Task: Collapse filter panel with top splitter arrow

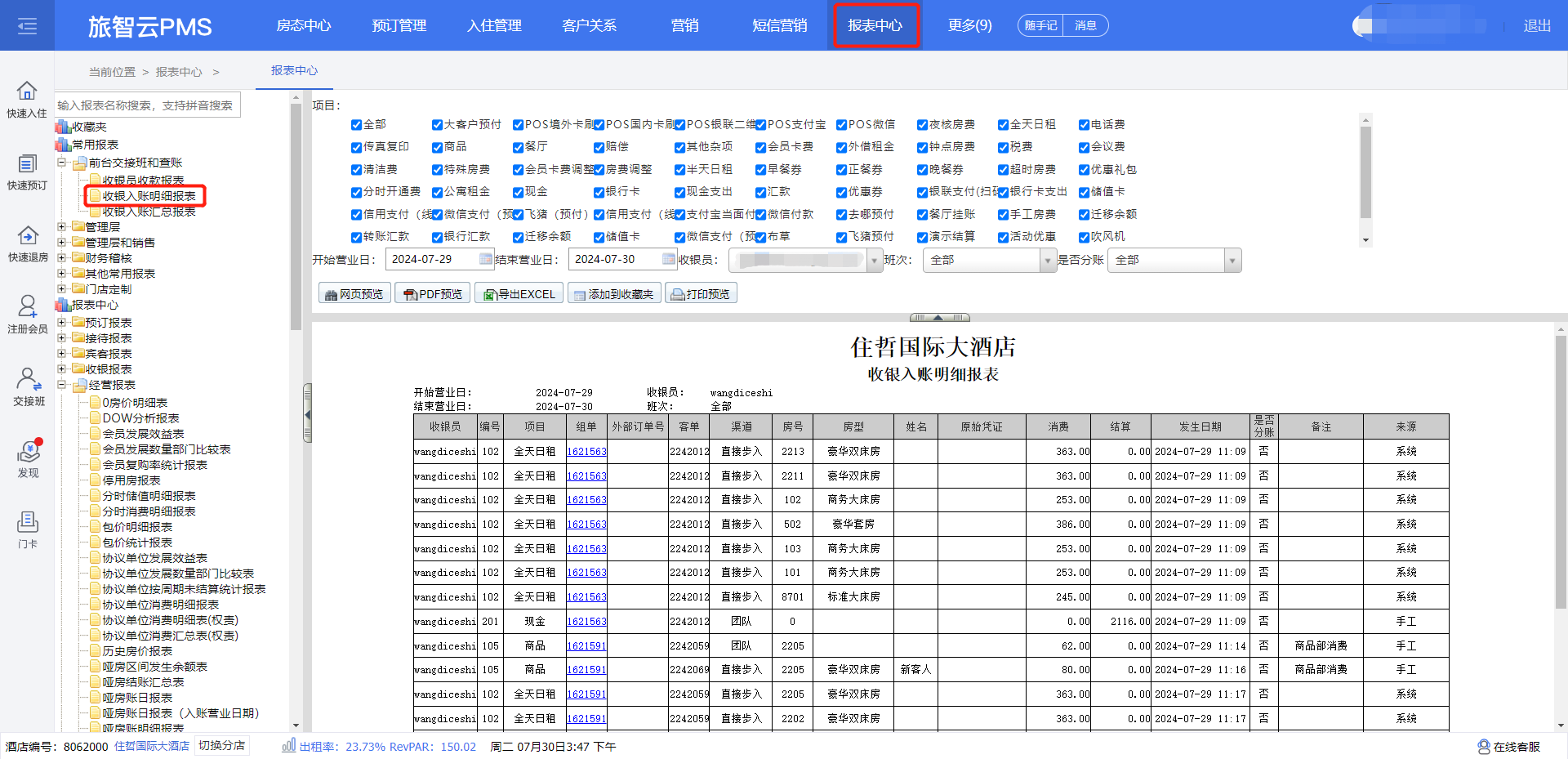Action: (x=939, y=317)
